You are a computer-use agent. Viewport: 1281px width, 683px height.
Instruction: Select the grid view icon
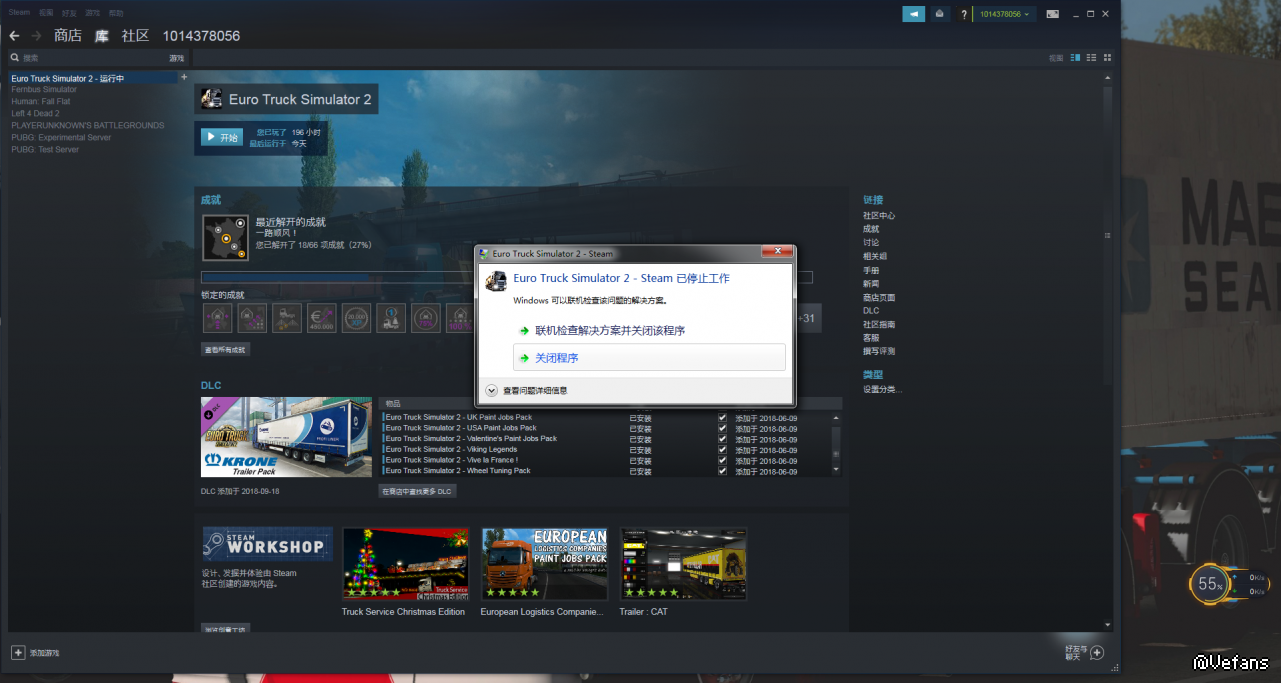coord(1107,58)
